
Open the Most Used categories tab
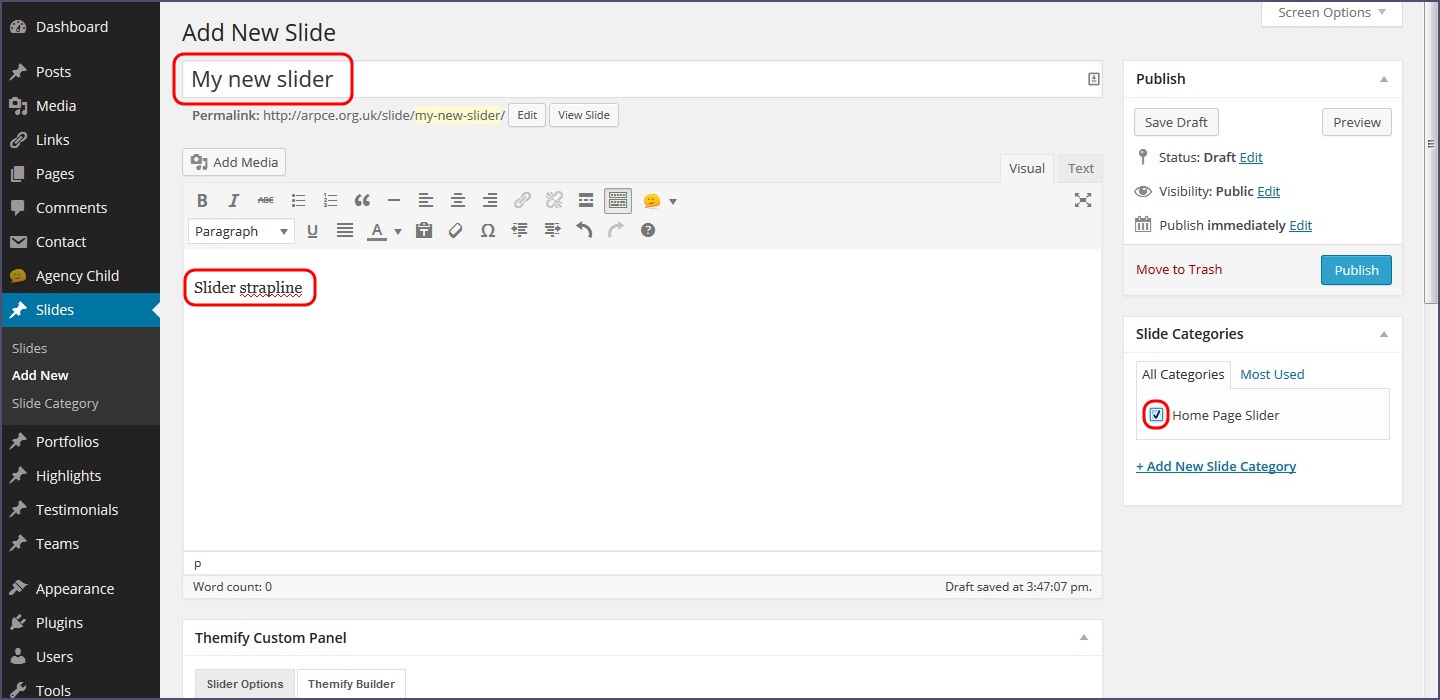(x=1272, y=374)
